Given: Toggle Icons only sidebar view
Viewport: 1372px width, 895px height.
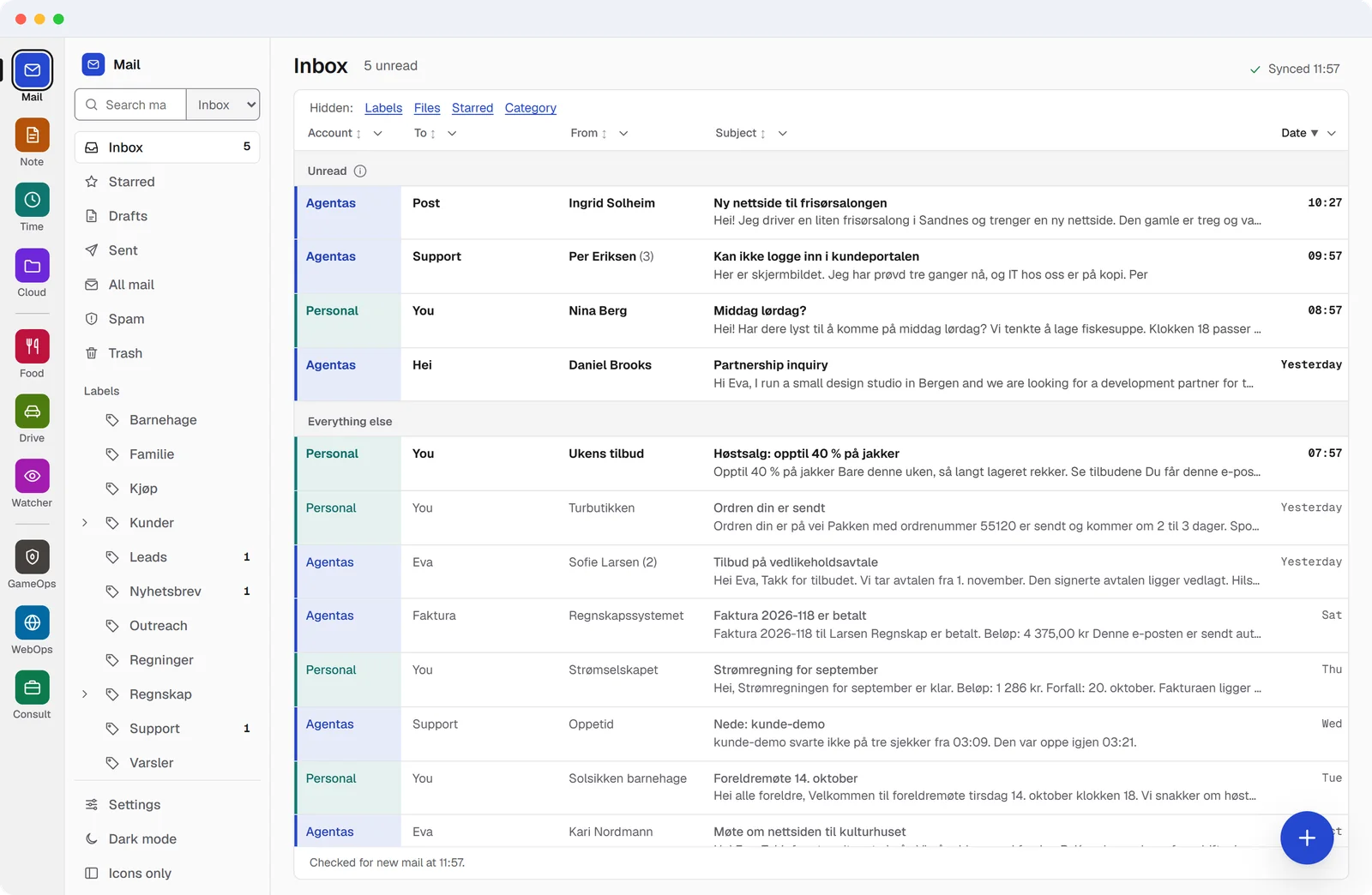Looking at the screenshot, I should click(x=167, y=873).
